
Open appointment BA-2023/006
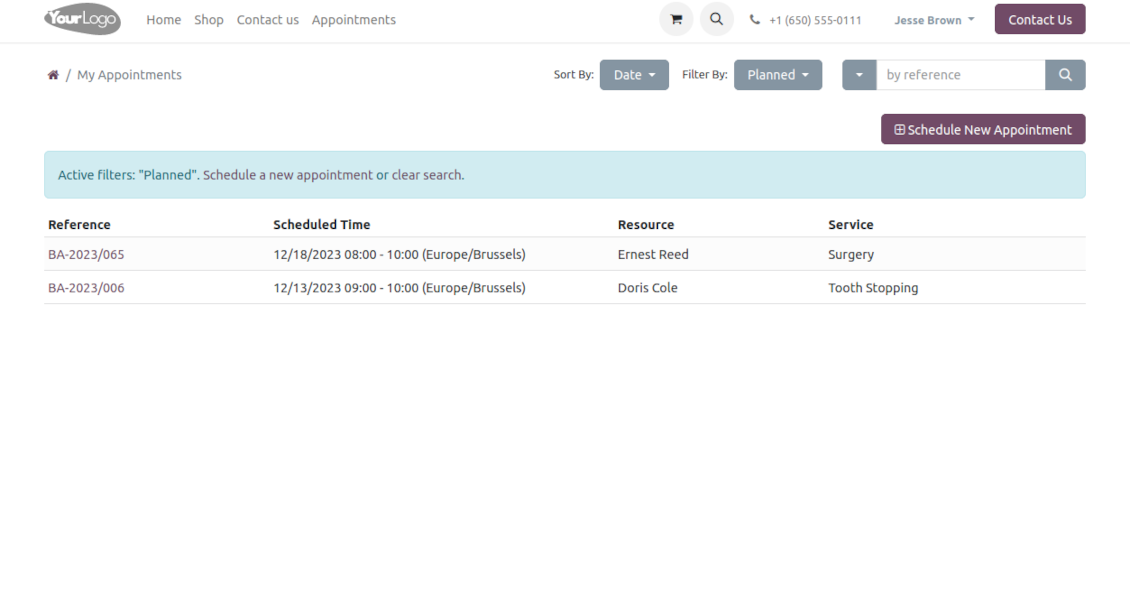click(86, 288)
